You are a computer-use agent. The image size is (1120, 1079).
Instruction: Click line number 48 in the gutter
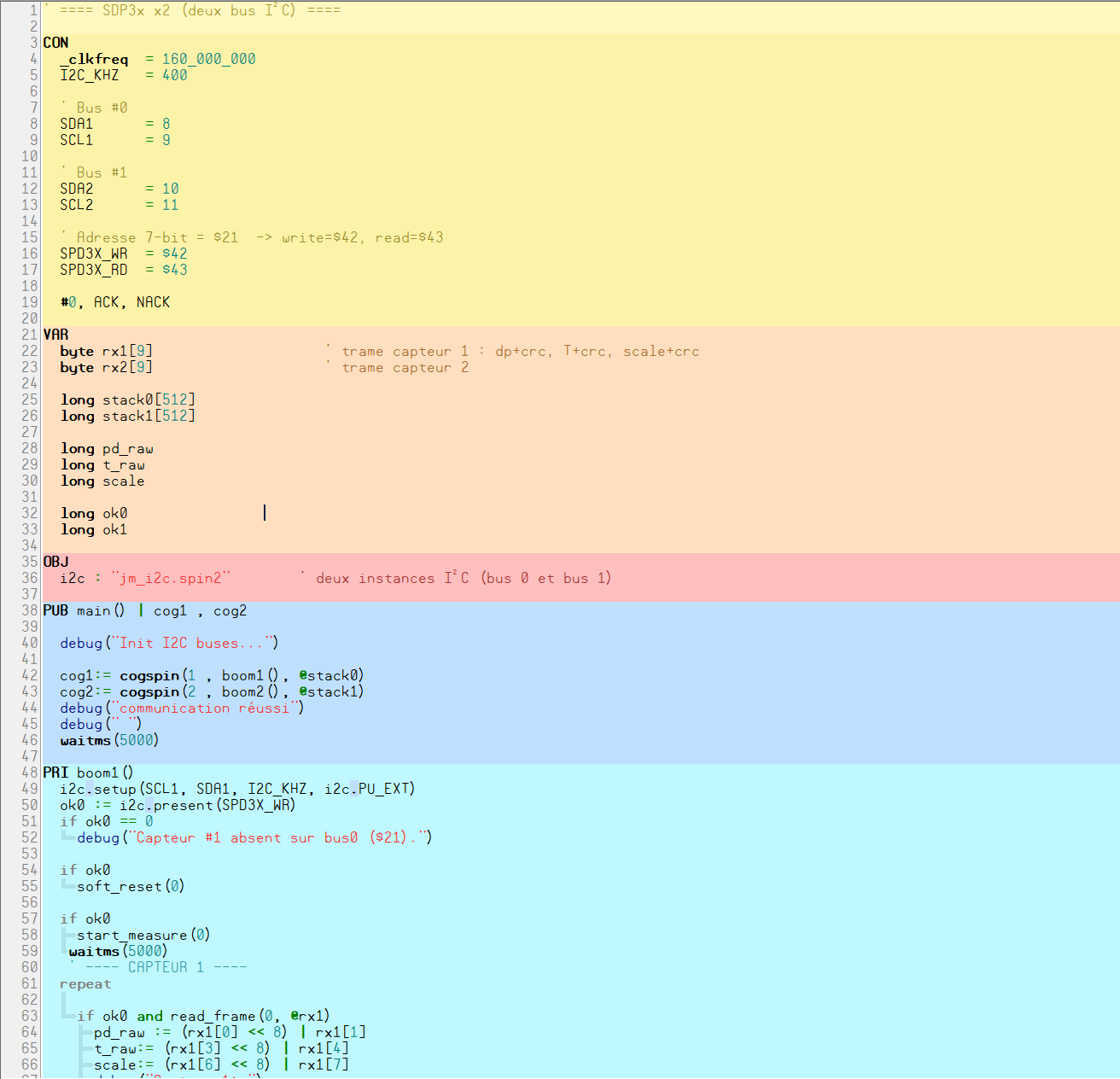[x=30, y=773]
